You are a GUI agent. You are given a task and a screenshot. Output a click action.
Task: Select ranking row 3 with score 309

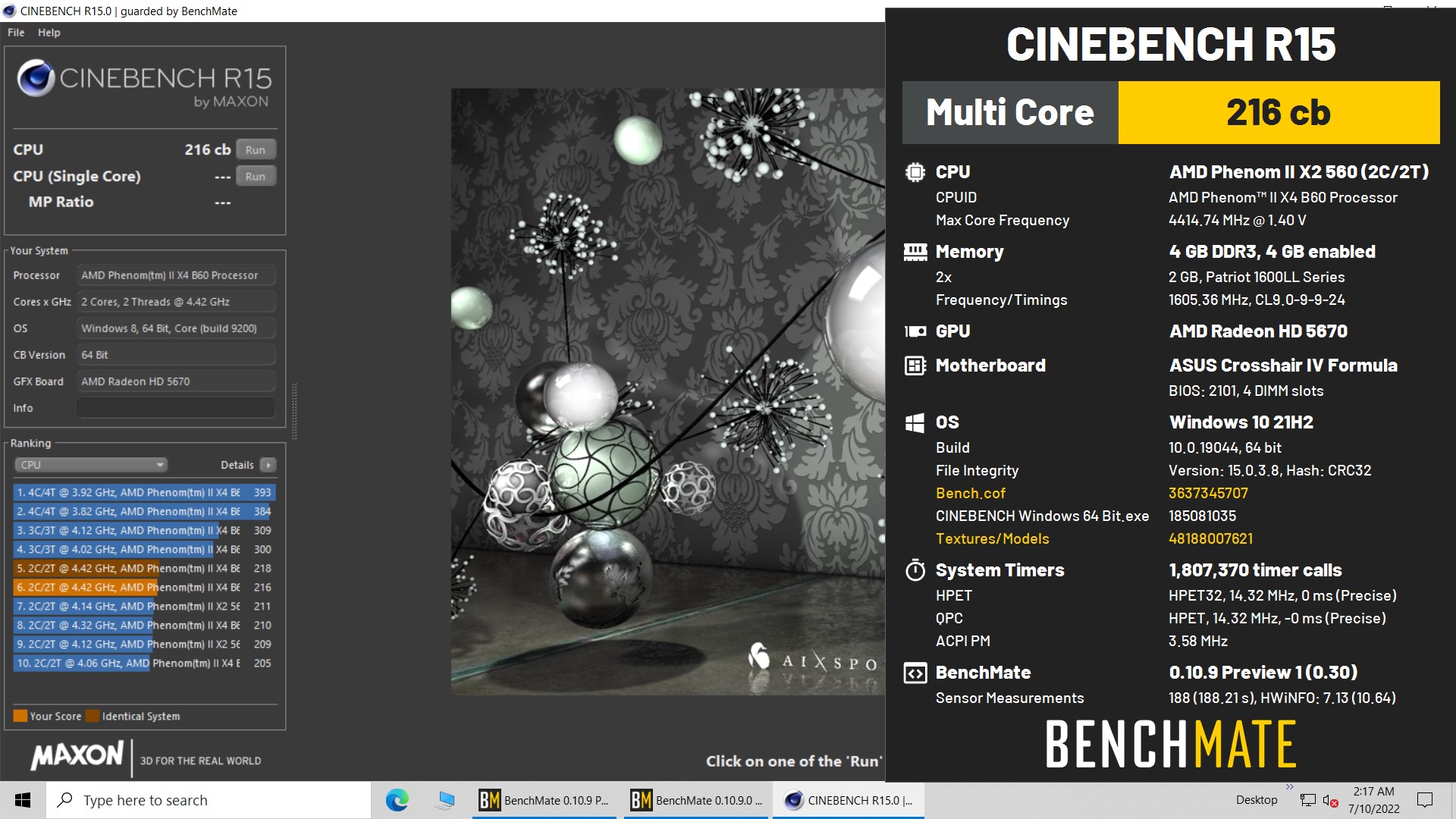point(144,530)
